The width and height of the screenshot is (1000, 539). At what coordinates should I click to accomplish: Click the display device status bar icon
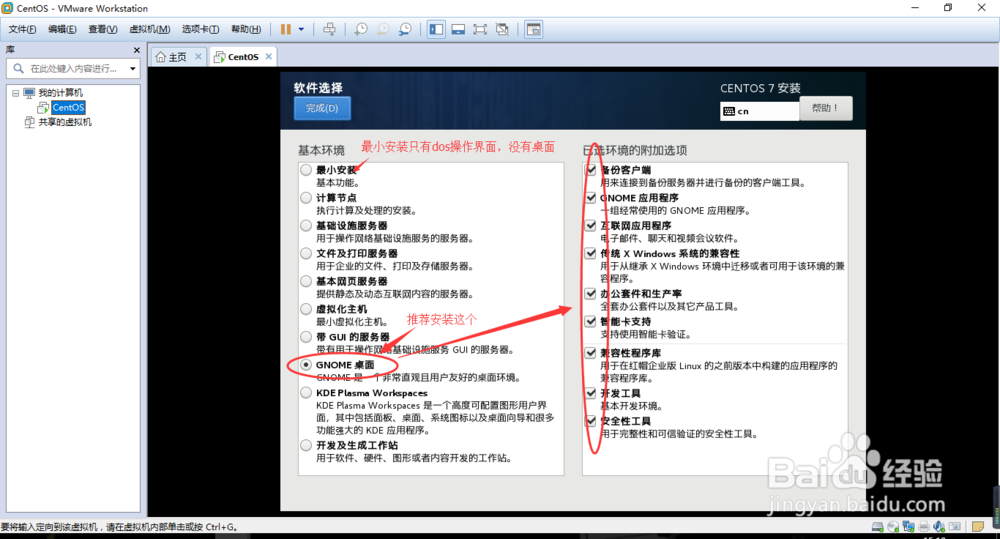click(955, 527)
